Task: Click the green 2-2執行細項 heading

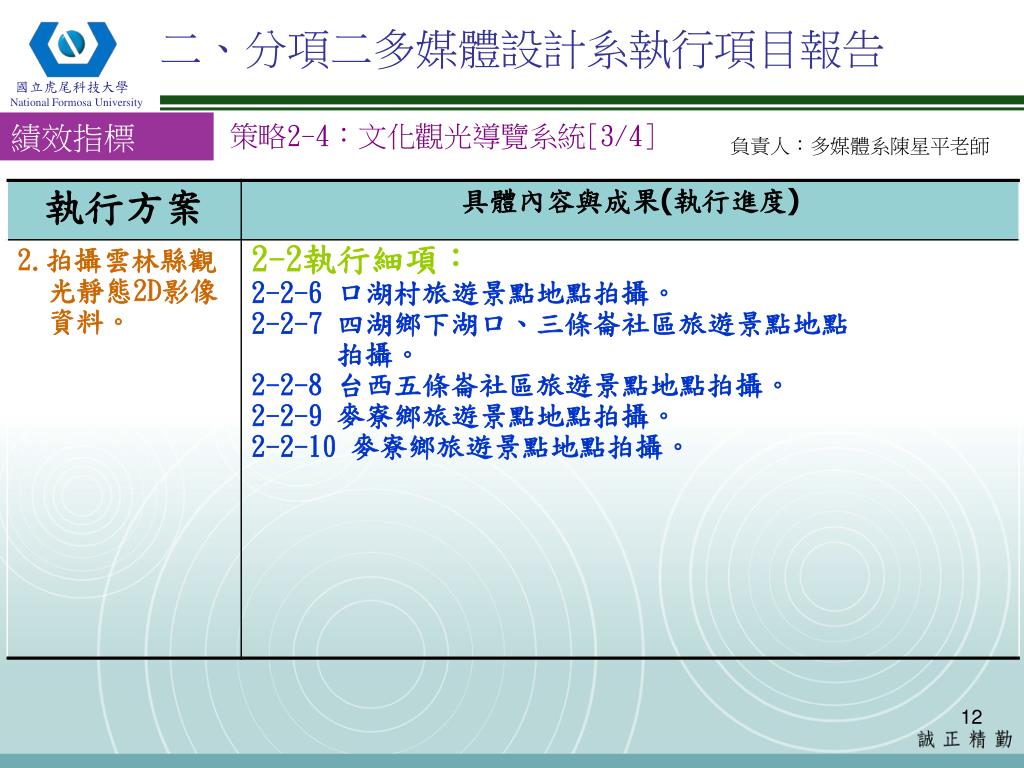Action: (357, 259)
